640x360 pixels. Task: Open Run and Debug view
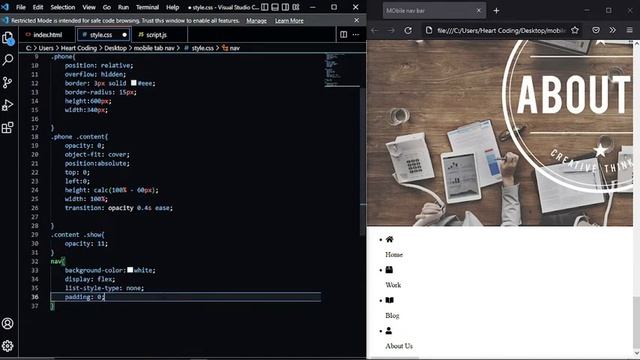click(x=8, y=105)
